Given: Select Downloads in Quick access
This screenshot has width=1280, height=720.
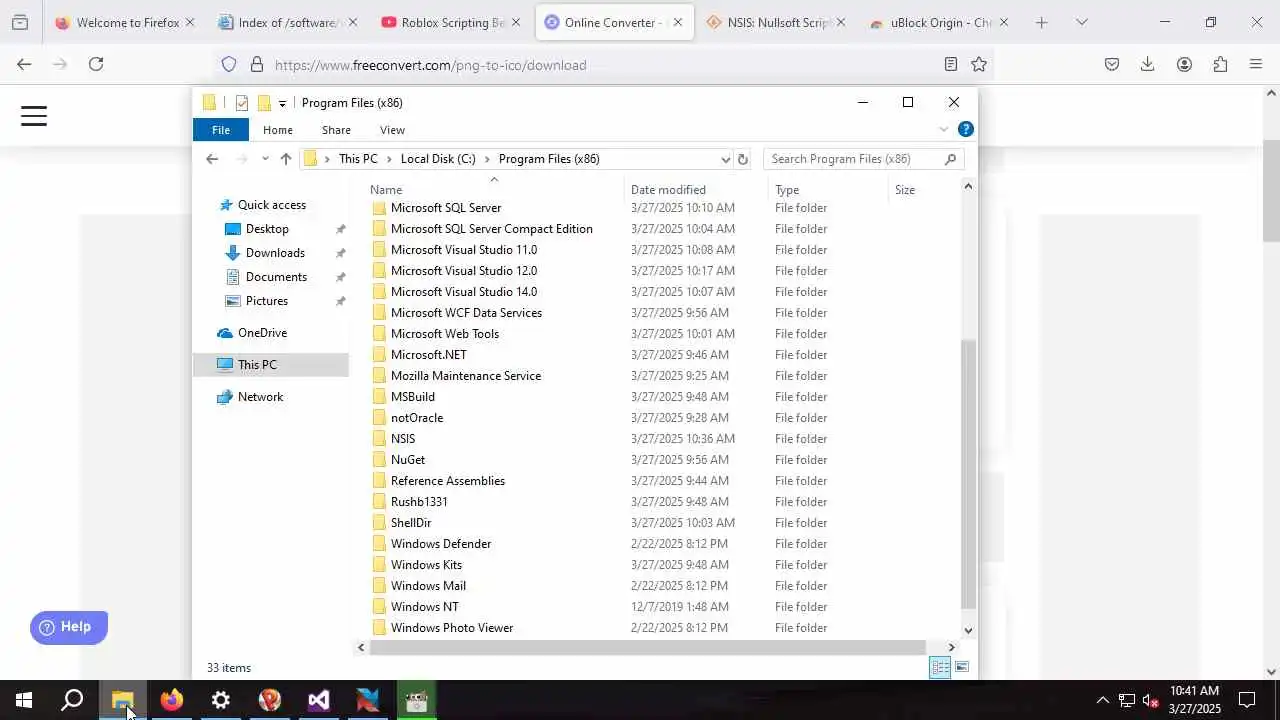Looking at the screenshot, I should click(x=275, y=253).
